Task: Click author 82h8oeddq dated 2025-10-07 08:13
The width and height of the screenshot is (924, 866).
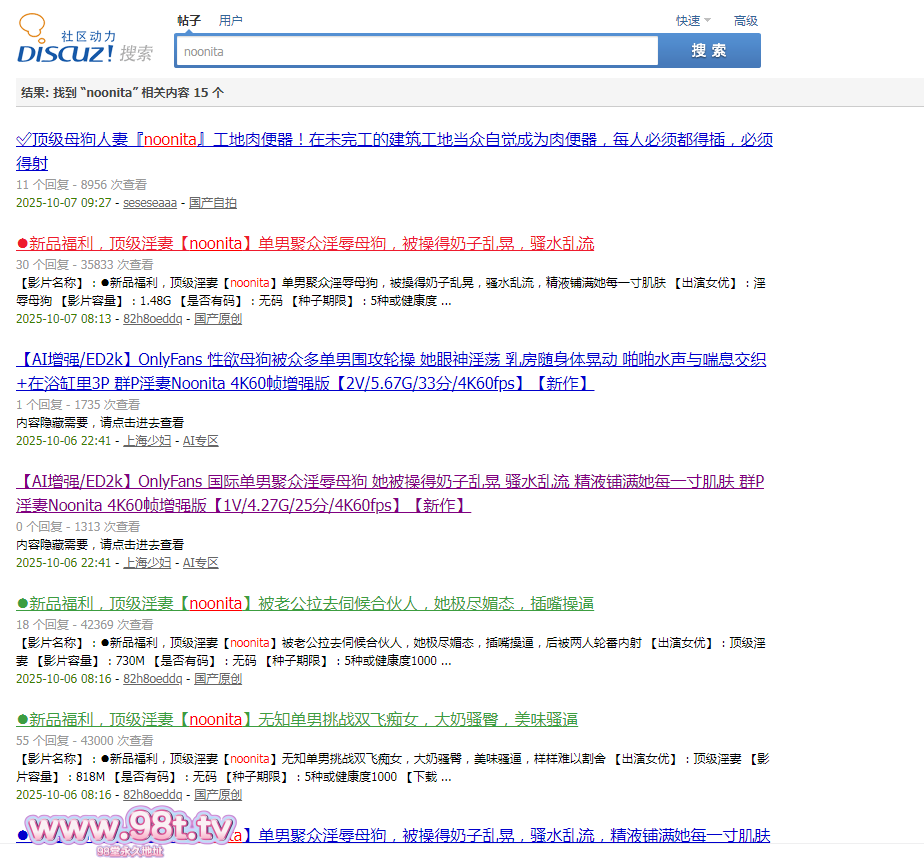Action: click(152, 319)
